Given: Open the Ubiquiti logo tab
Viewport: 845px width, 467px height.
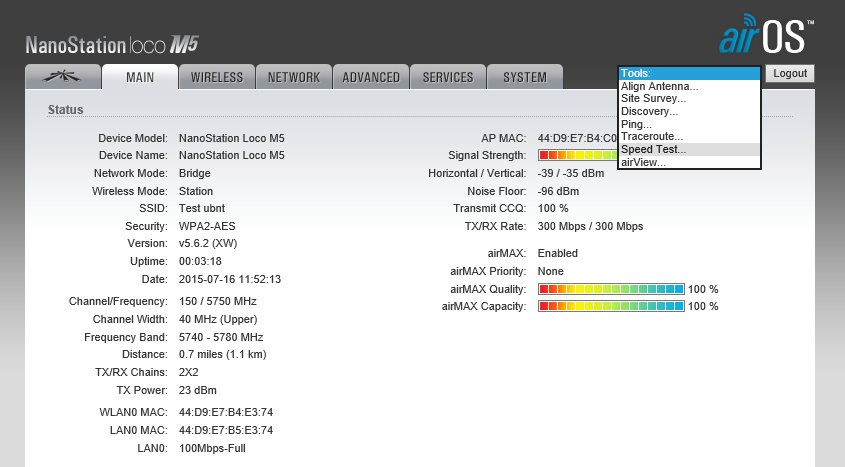Looking at the screenshot, I should [62, 77].
